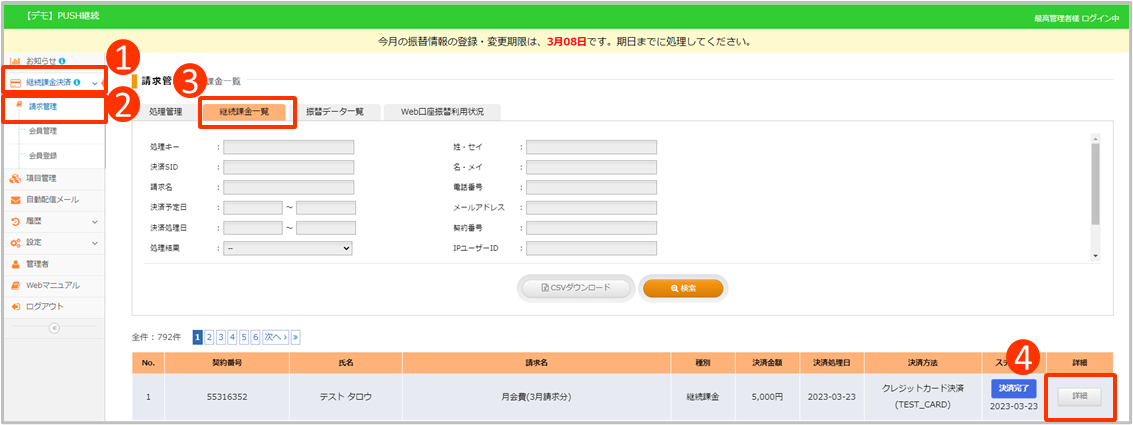The image size is (1133, 425).
Task: Click the CSVダウンロード button
Action: [576, 288]
